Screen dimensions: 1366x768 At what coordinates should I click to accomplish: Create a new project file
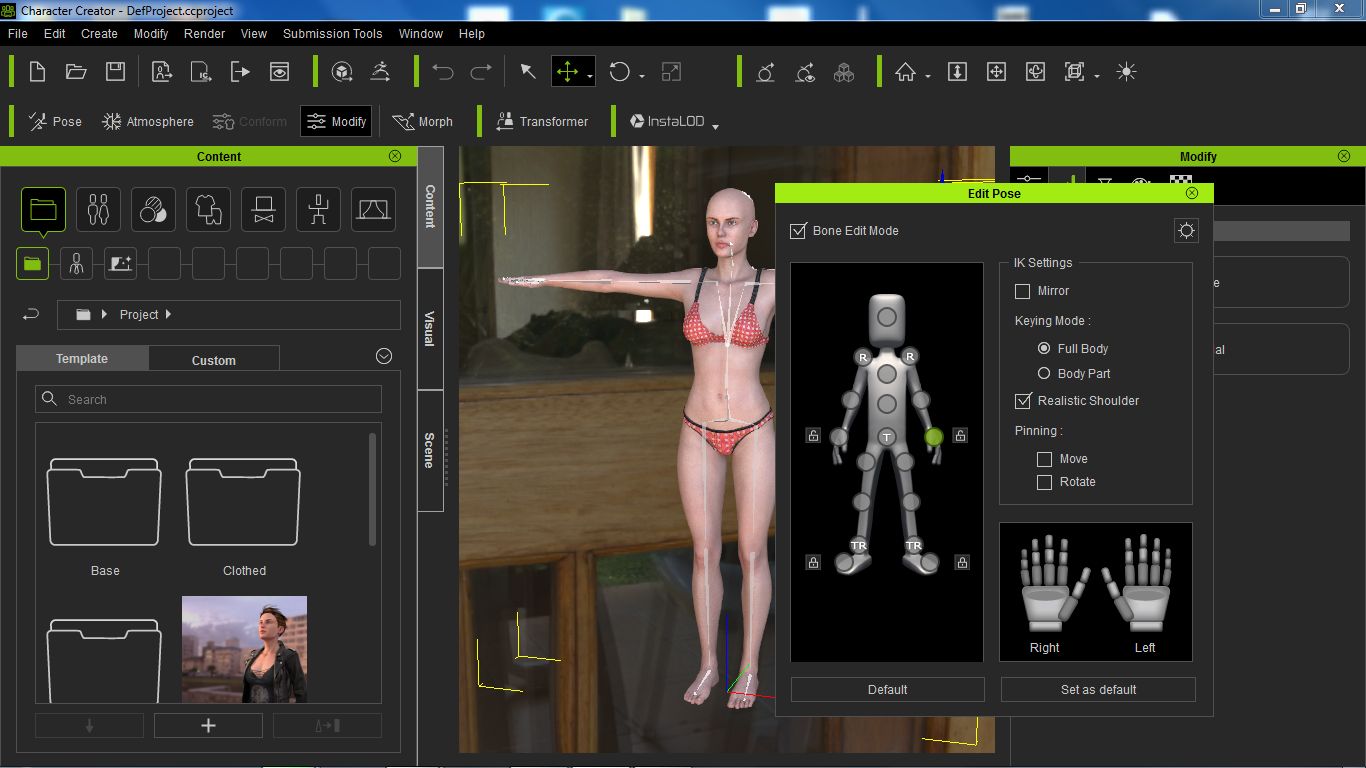[37, 72]
